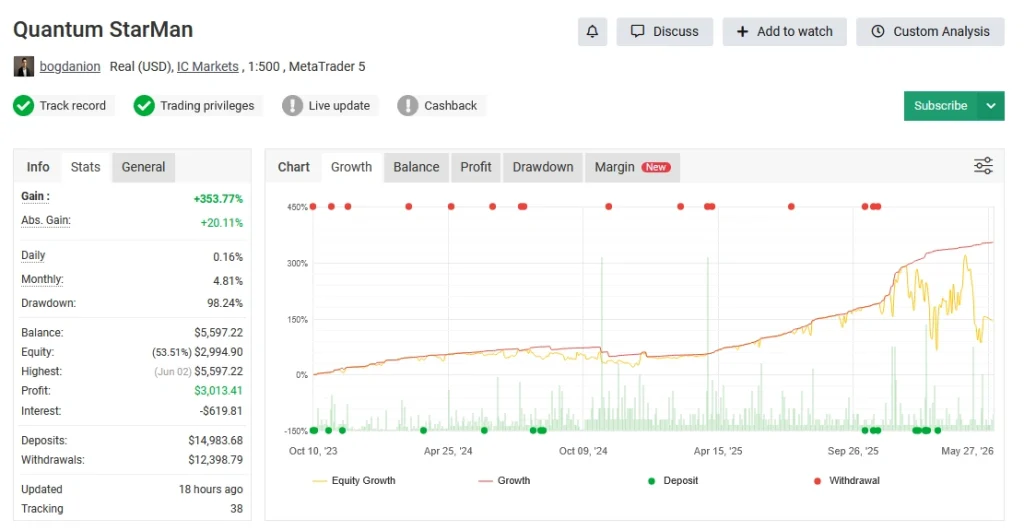The width and height of the screenshot is (1024, 531).
Task: Click the Add to watch button
Action: point(784,31)
